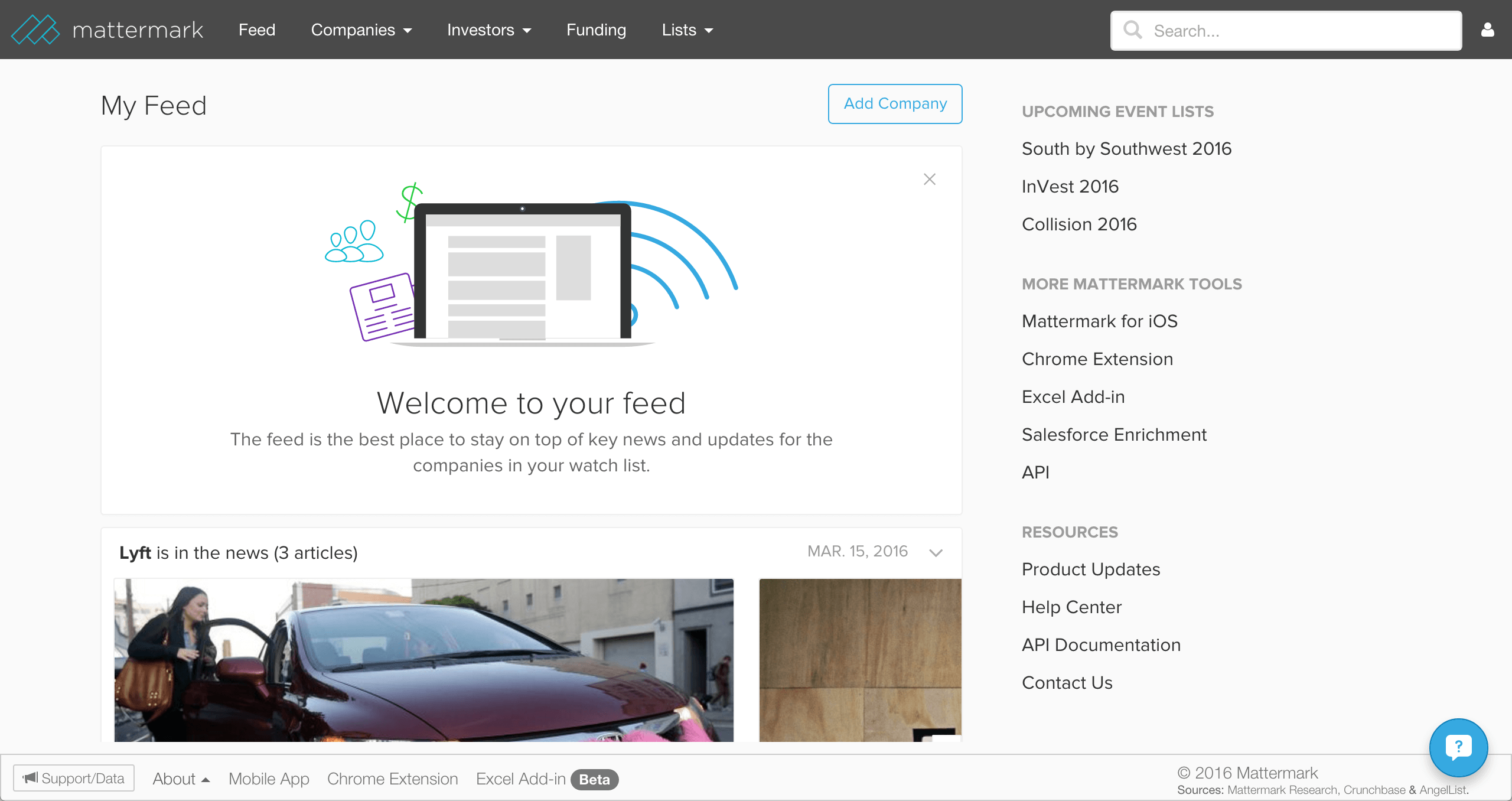The image size is (1512, 801).
Task: Open the user account profile icon
Action: (1487, 30)
